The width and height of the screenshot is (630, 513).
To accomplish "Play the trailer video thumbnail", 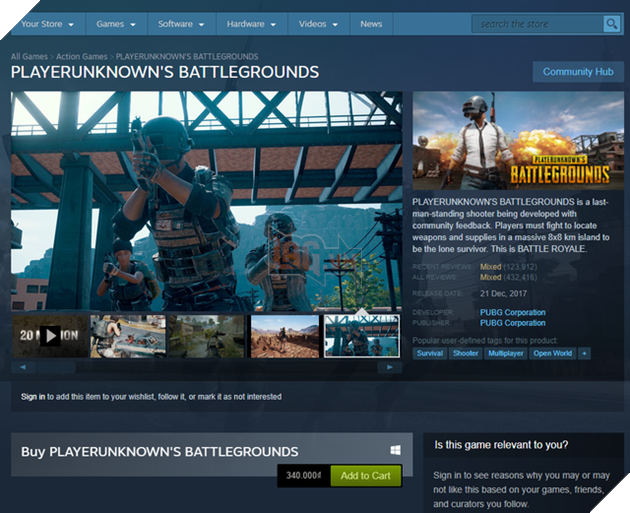I will pos(50,336).
